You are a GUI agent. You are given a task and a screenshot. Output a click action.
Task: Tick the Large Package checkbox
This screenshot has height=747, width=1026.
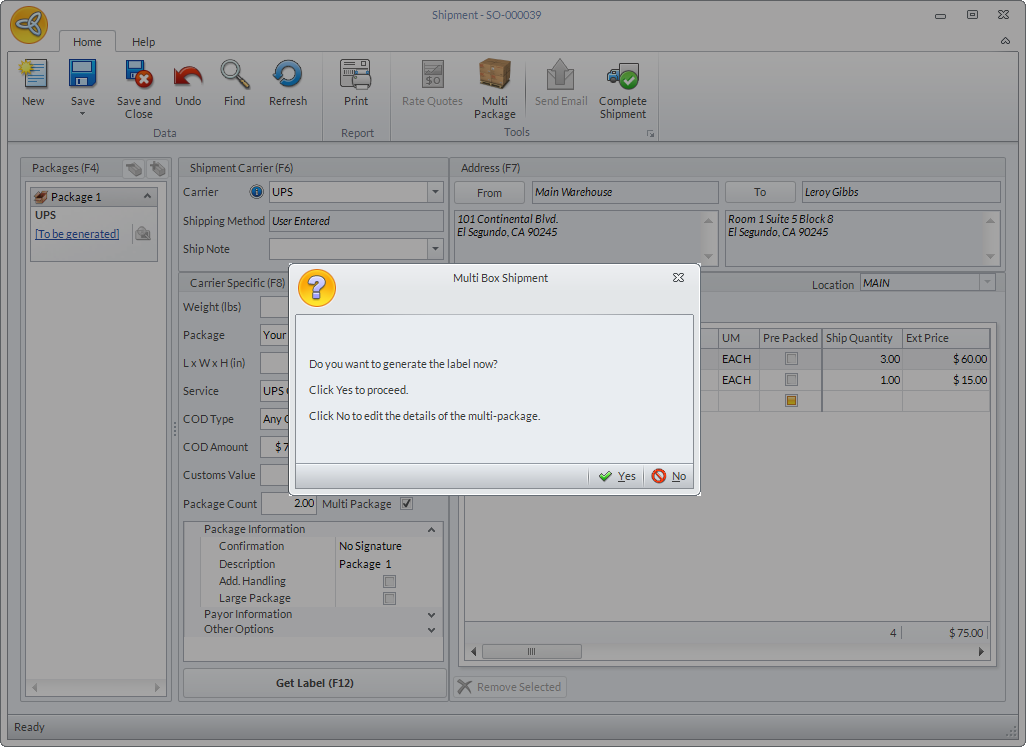(x=390, y=598)
